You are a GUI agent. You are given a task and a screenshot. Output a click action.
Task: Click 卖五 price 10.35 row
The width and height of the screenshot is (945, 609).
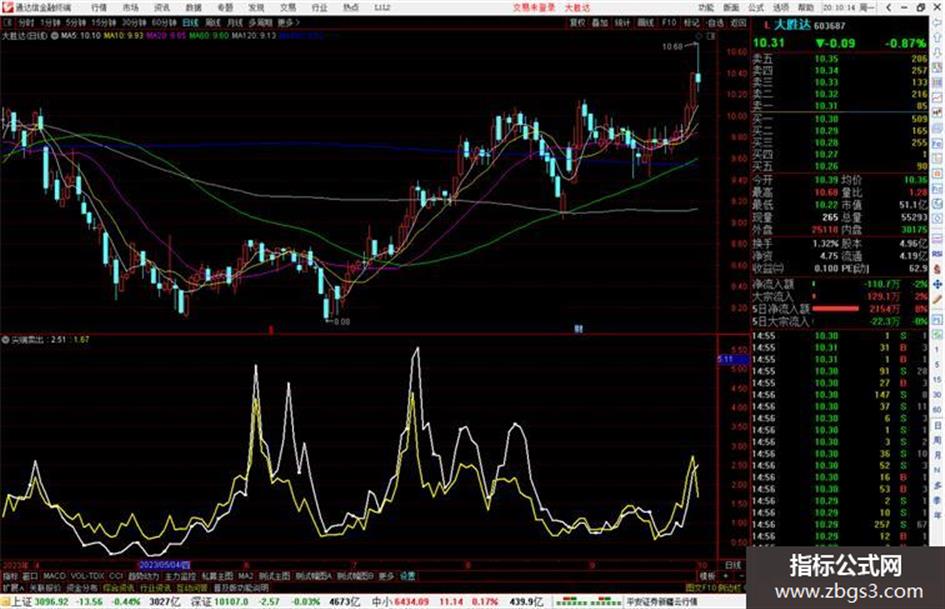point(840,59)
